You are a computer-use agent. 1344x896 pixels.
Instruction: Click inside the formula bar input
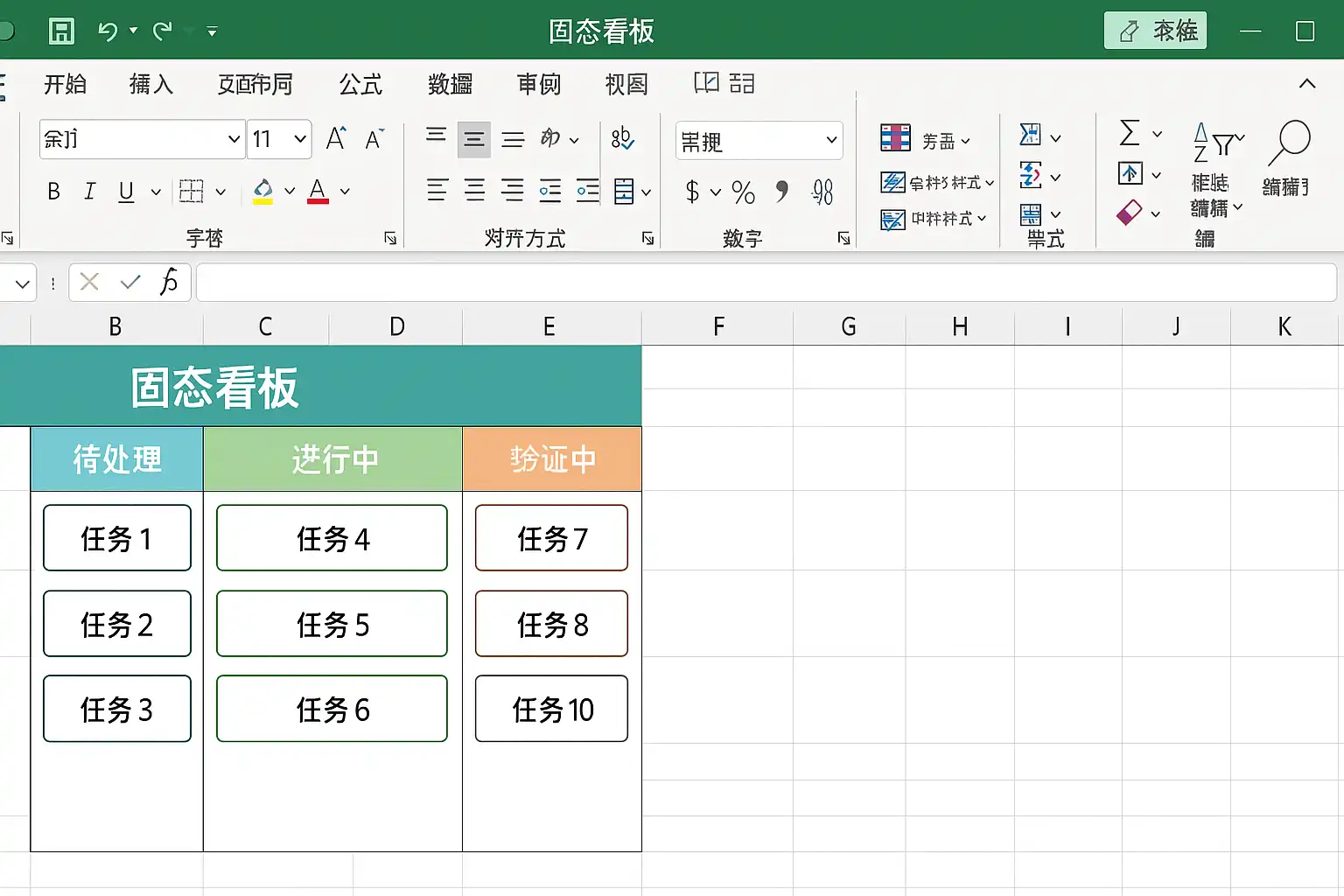(766, 283)
